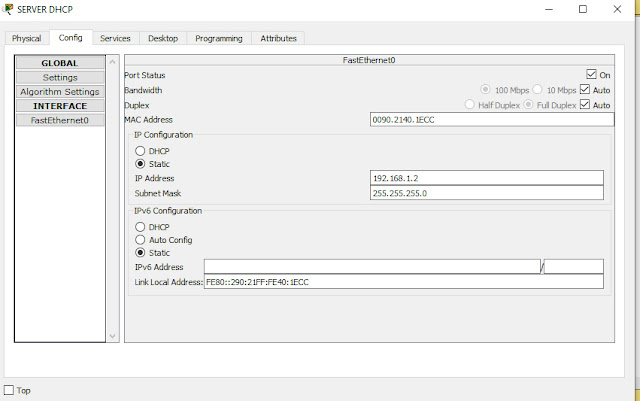Viewport: 640px width, 401px height.
Task: Click the IPv6 prefix length field
Action: 573,267
